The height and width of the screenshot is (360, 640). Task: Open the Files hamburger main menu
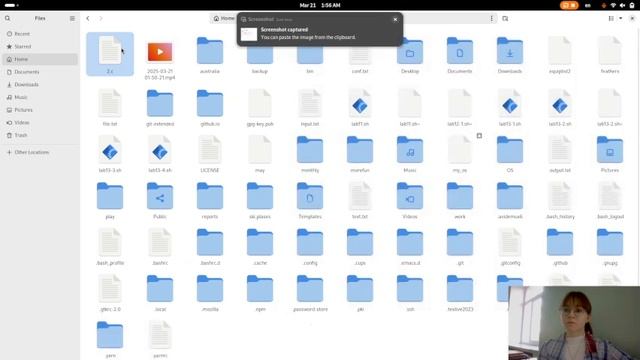72,18
